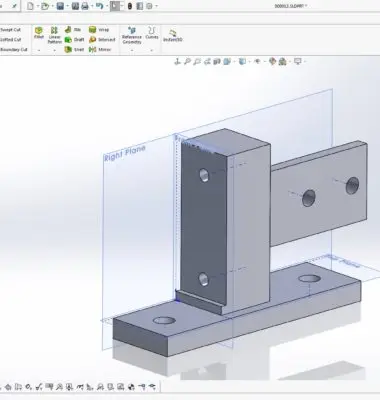This screenshot has width=380, height=400.
Task: Open Edit Appearance color ball icon
Action: point(272,61)
